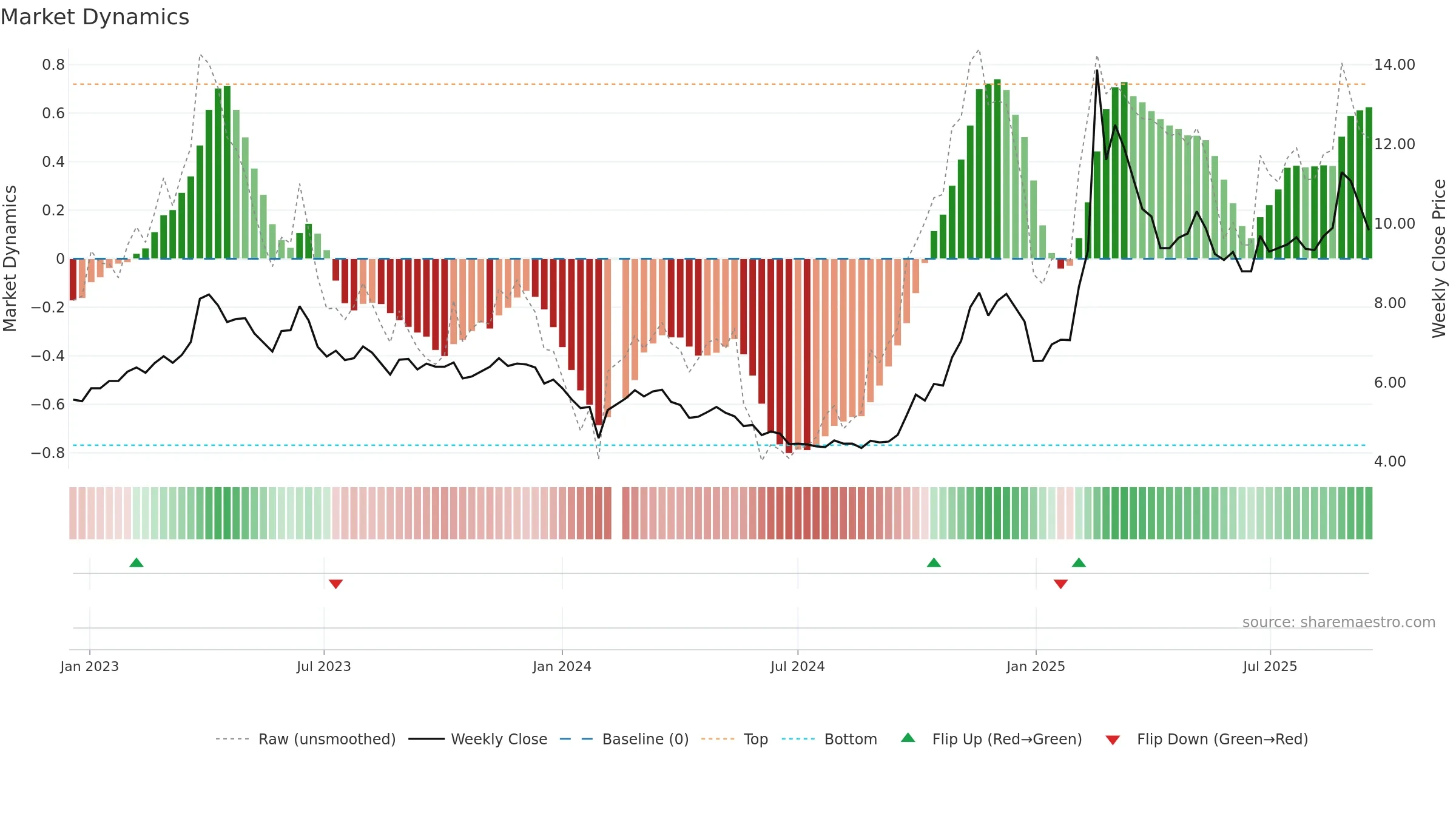Click the Jul 2025 x-axis label

[1270, 666]
